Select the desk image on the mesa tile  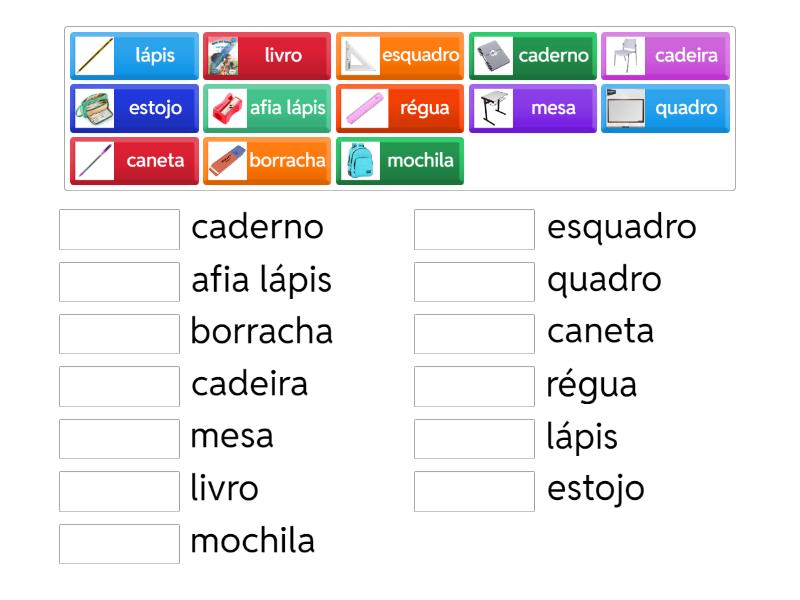[490, 108]
